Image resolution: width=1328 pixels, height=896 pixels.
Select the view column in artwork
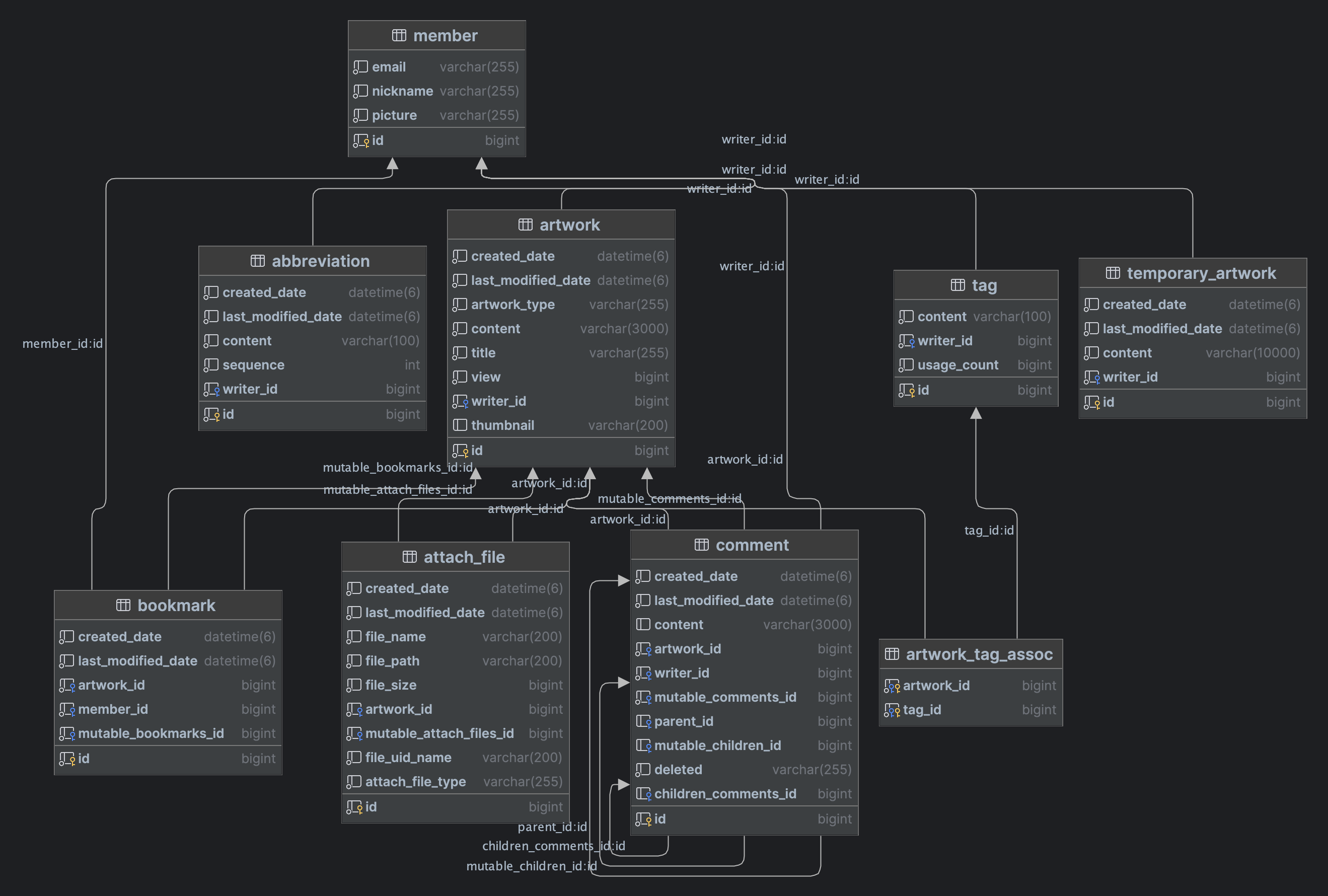[561, 377]
